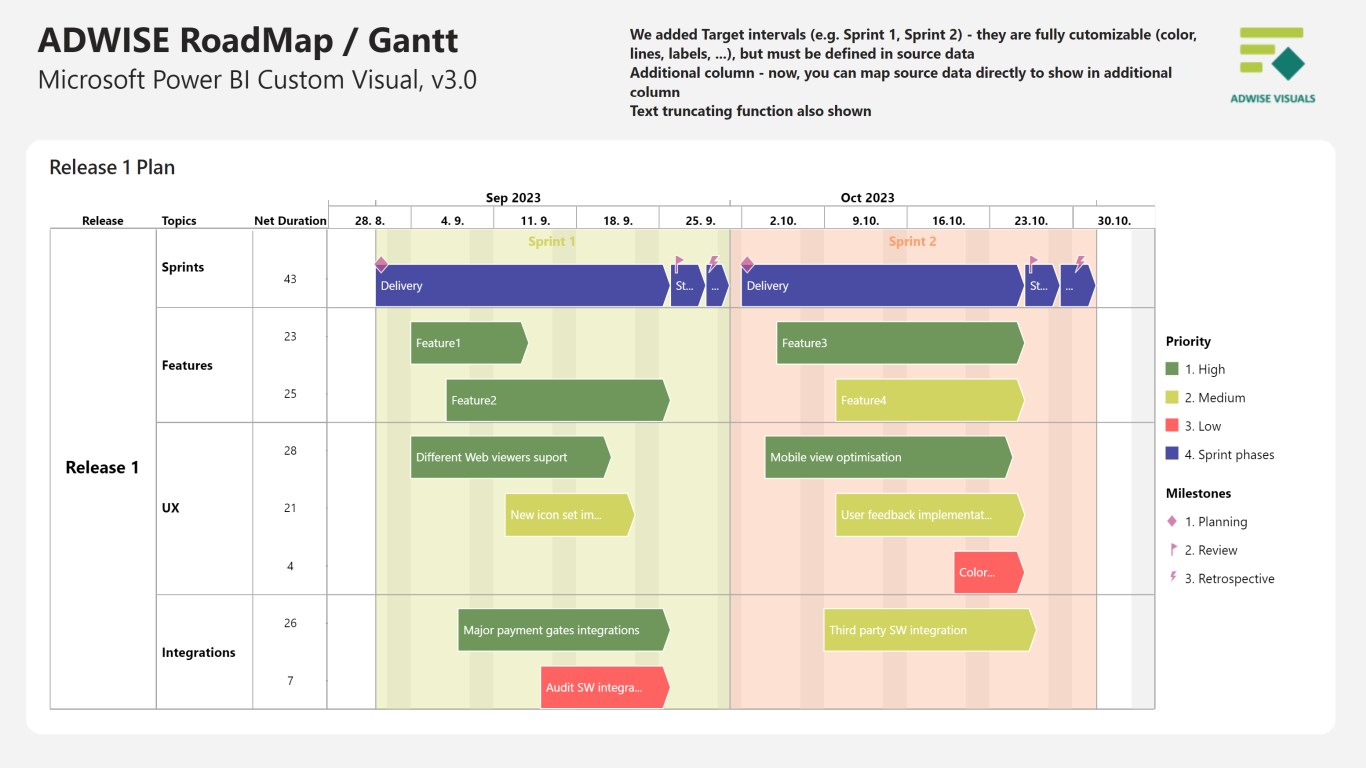Image resolution: width=1366 pixels, height=768 pixels.
Task: Select Major payment gates integrations bar
Action: (563, 630)
